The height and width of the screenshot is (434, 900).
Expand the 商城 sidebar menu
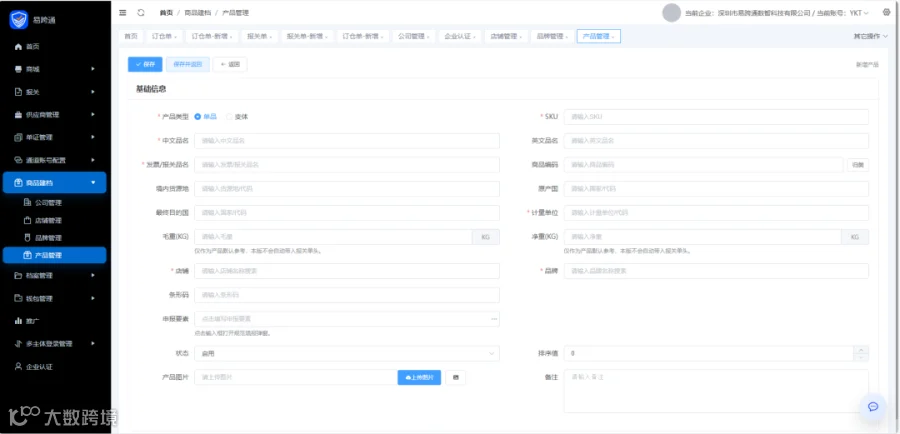[x=93, y=69]
